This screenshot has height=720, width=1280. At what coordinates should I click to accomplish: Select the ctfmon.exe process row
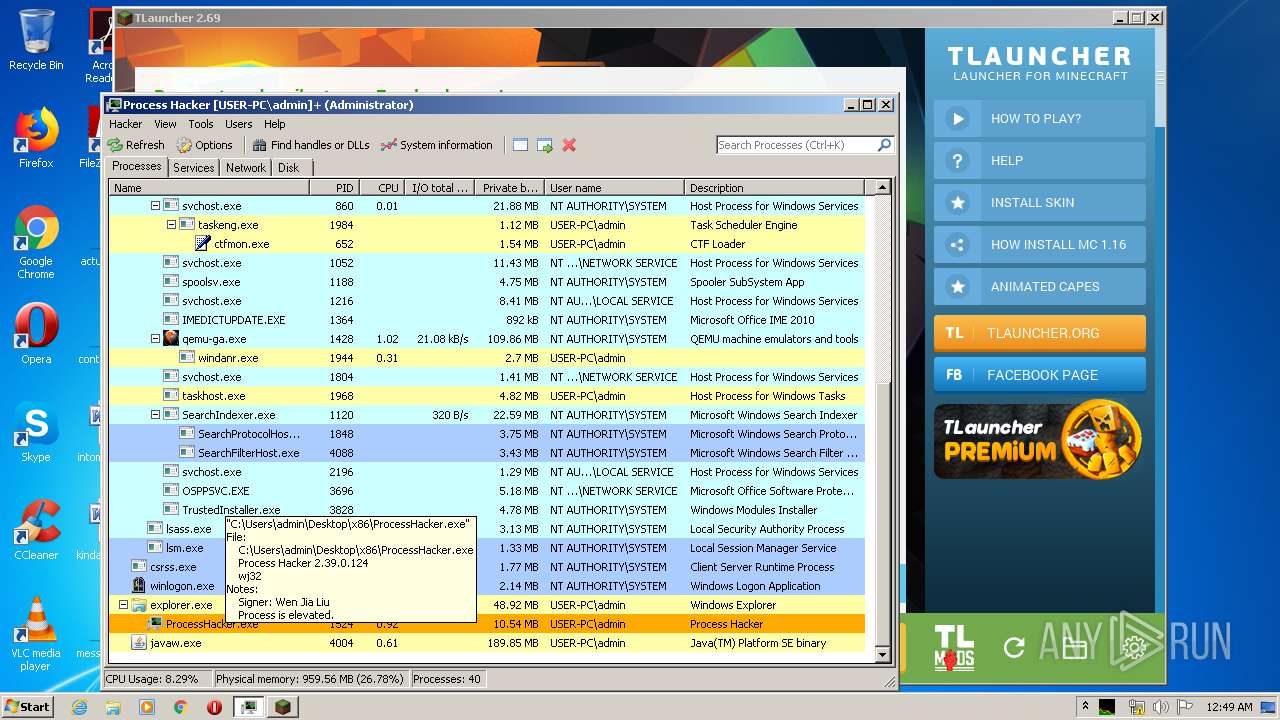(486, 244)
